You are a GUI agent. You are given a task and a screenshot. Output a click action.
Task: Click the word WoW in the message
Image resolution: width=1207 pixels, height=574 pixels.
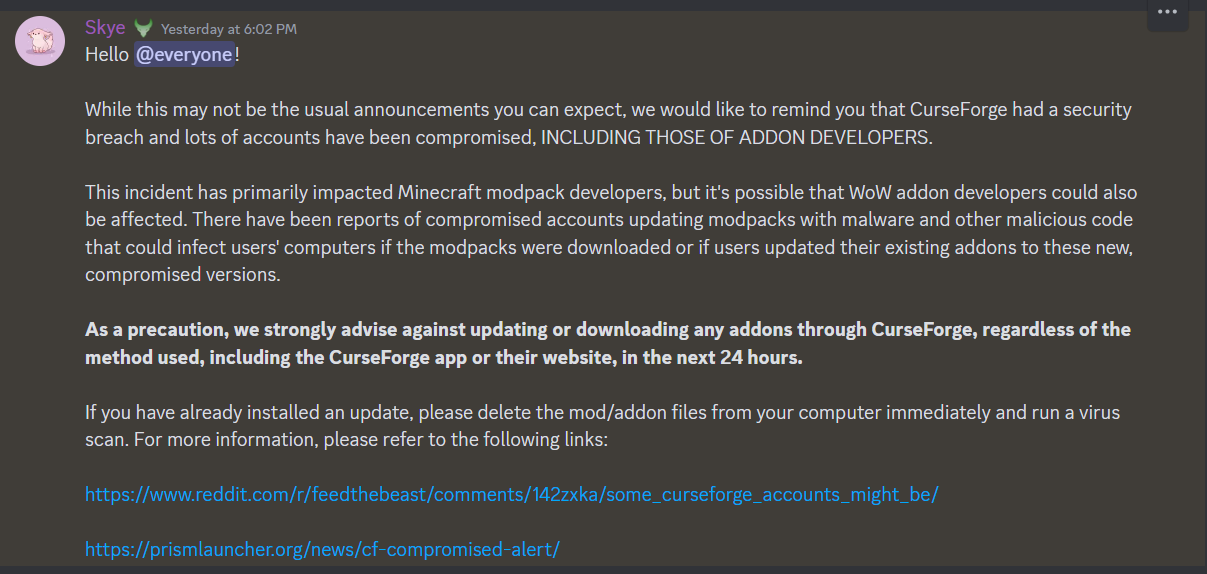coord(836,192)
